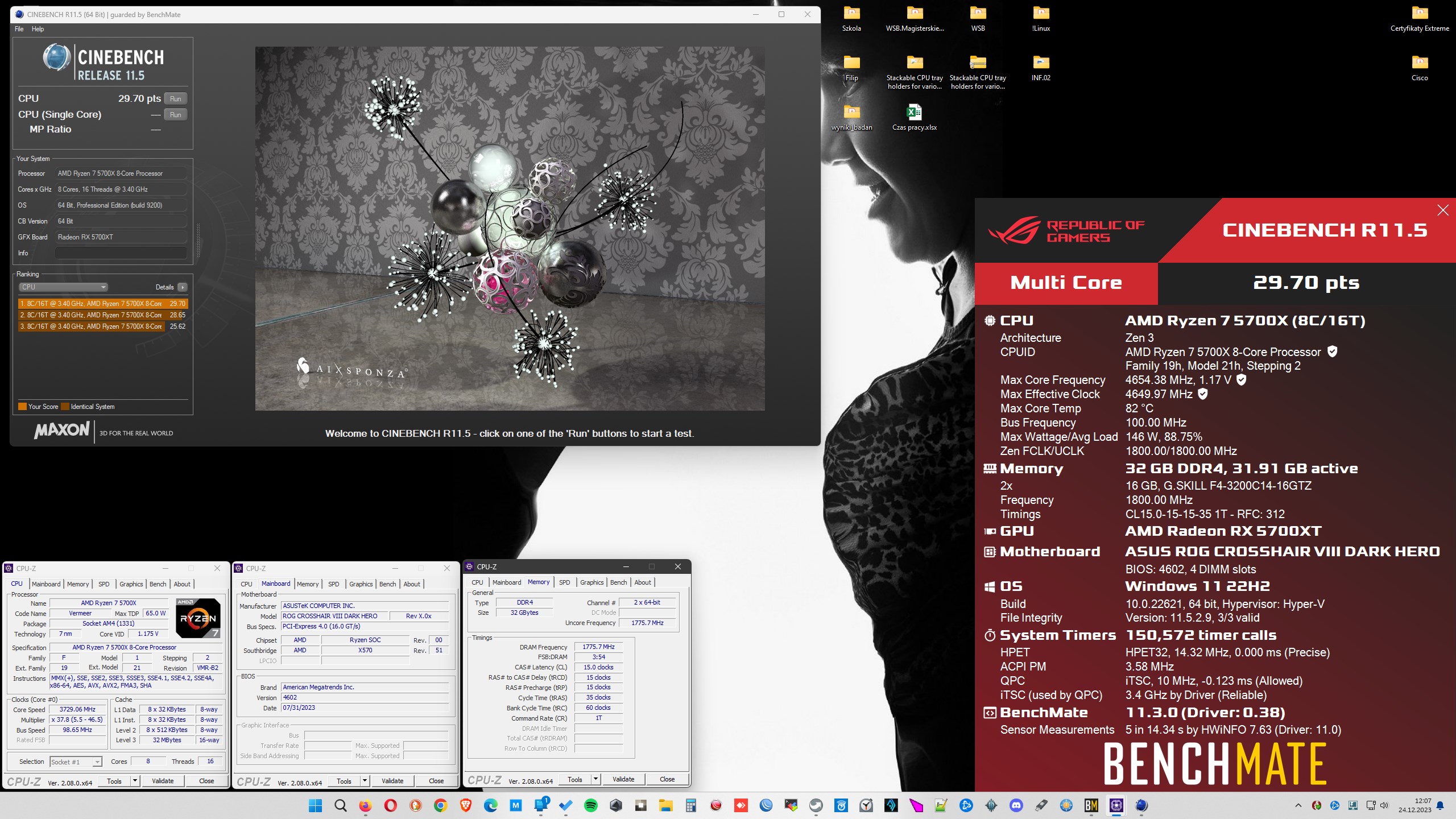Open volume control in the system tray
Screen dimensions: 1456x819
click(x=1384, y=805)
